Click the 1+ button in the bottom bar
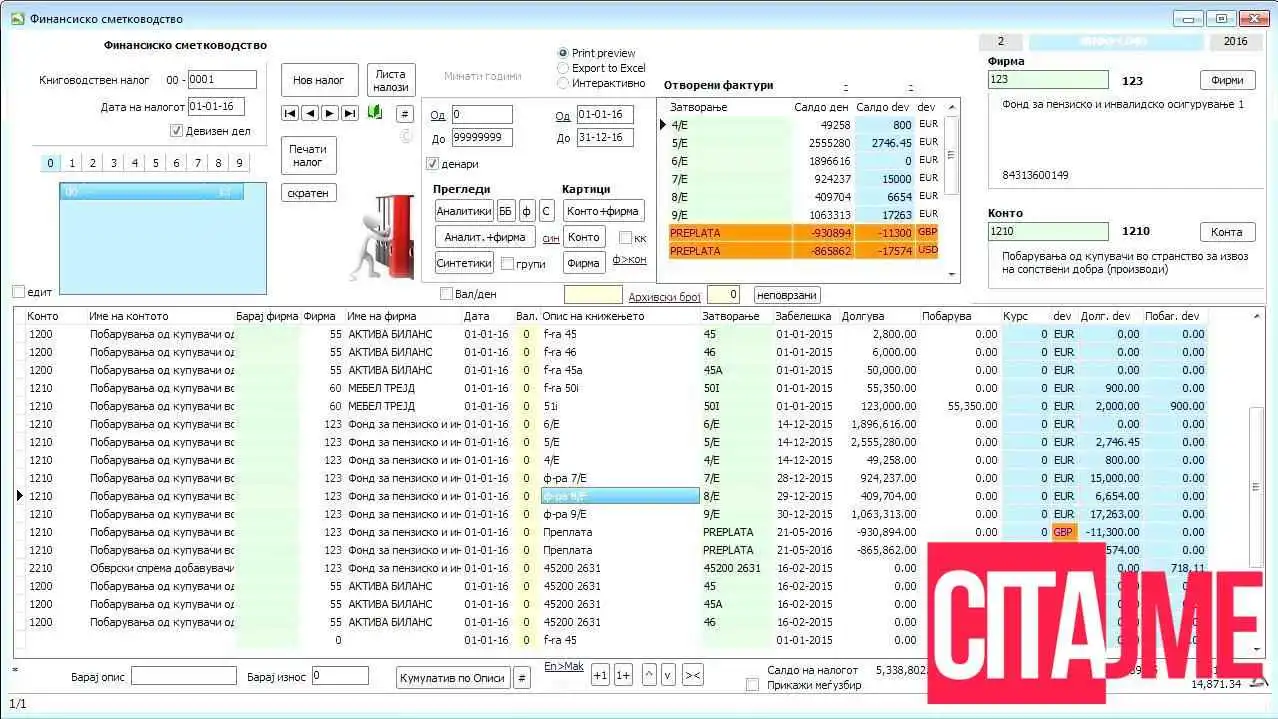1278x719 pixels. (x=623, y=675)
